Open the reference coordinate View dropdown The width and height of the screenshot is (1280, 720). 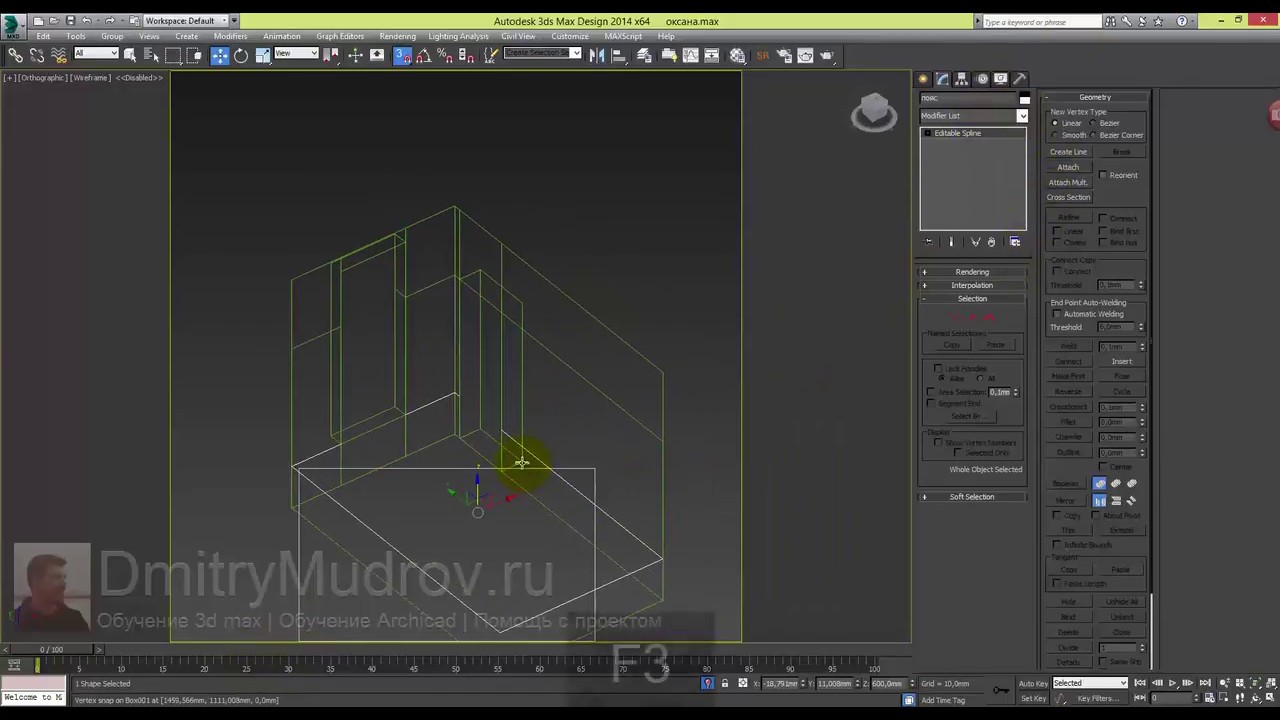(x=296, y=54)
